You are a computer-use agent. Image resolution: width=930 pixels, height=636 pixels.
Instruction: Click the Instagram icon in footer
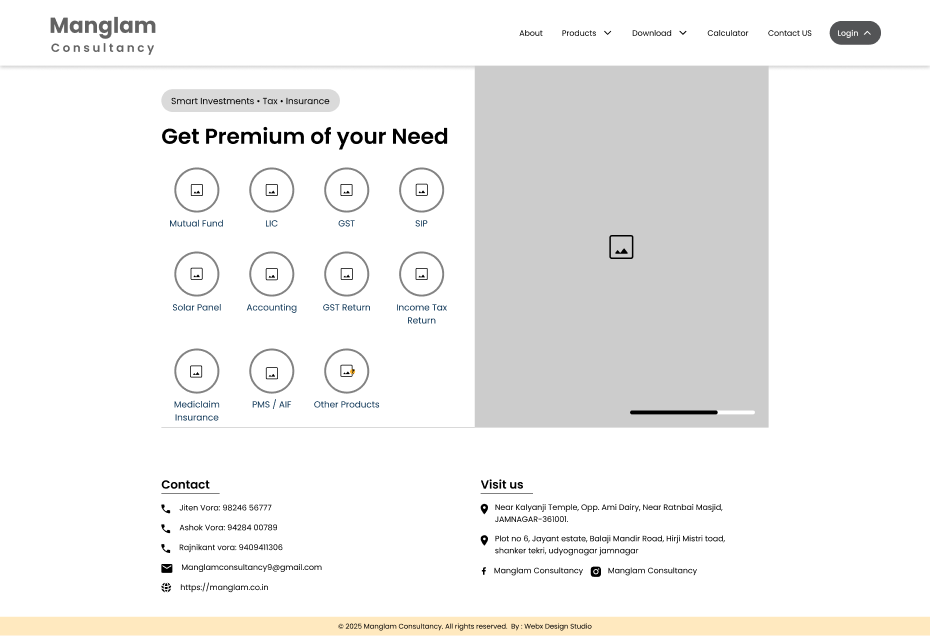[x=596, y=571]
